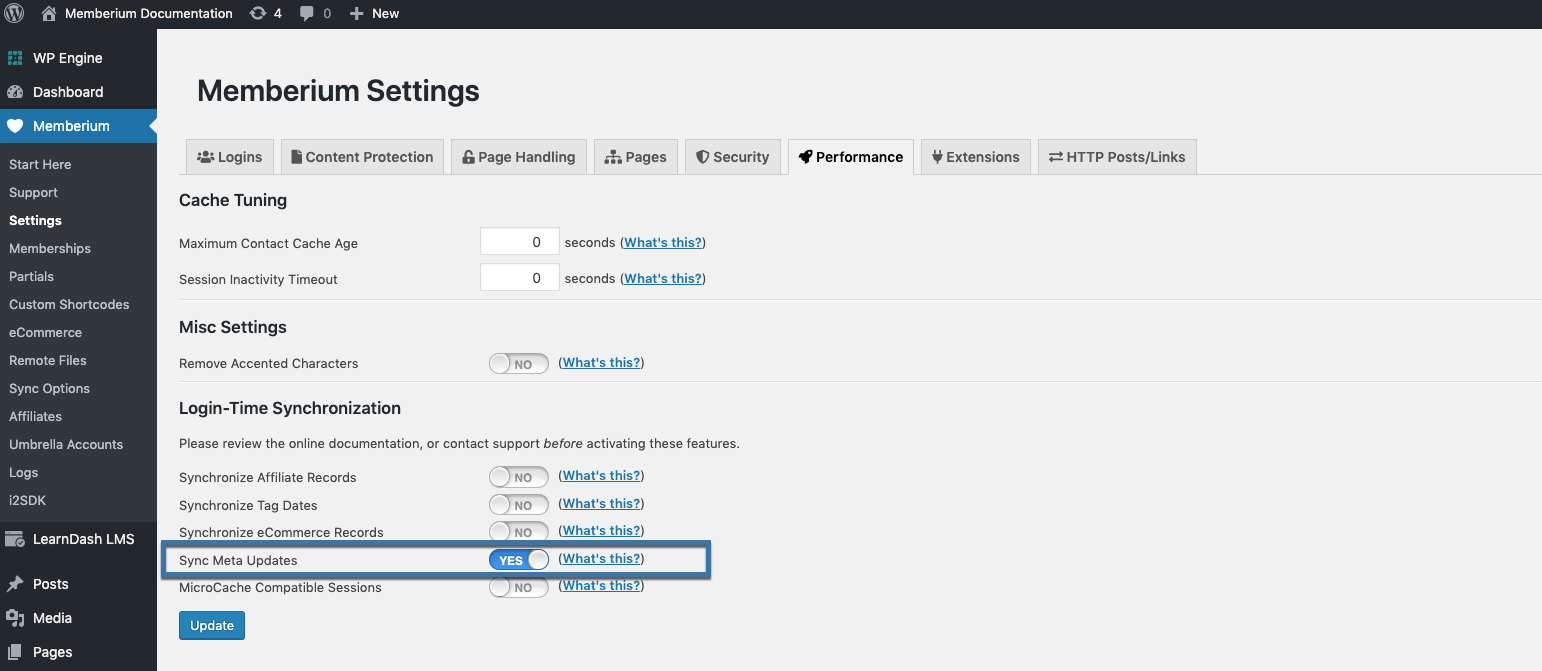This screenshot has width=1542, height=671.
Task: Open the Settings submenu item
Action: [36, 220]
